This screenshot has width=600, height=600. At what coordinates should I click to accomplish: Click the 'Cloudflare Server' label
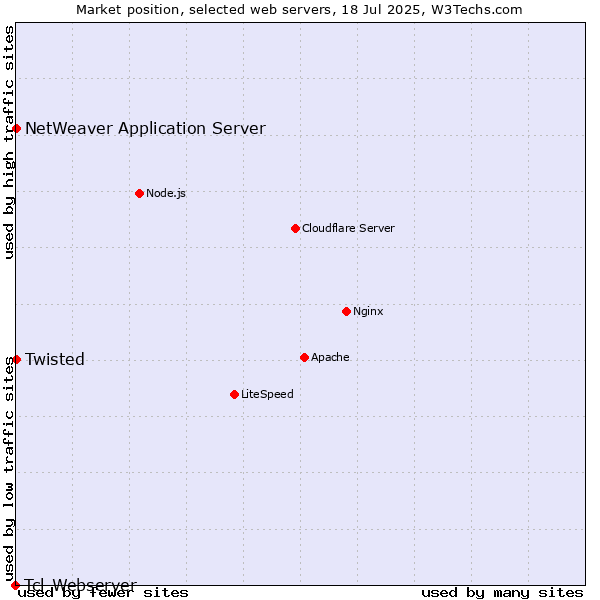(x=348, y=228)
